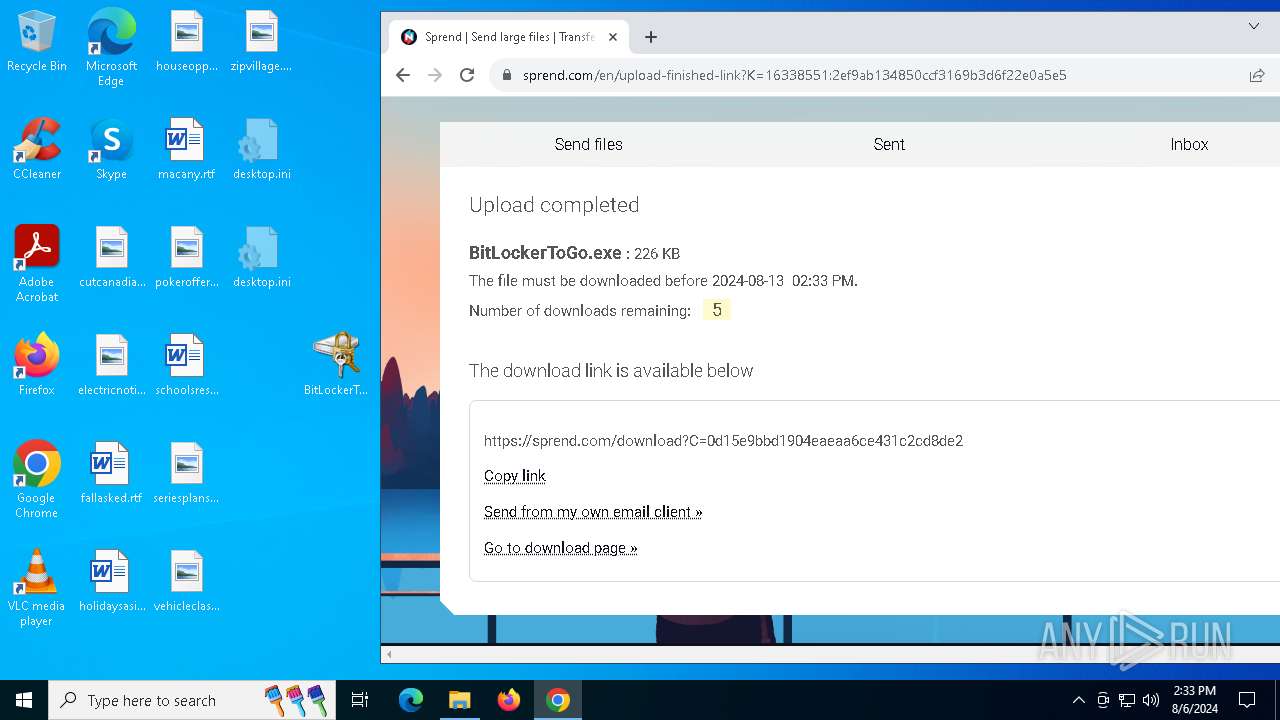Show hidden system tray icons
This screenshot has width=1280, height=720.
1078,700
